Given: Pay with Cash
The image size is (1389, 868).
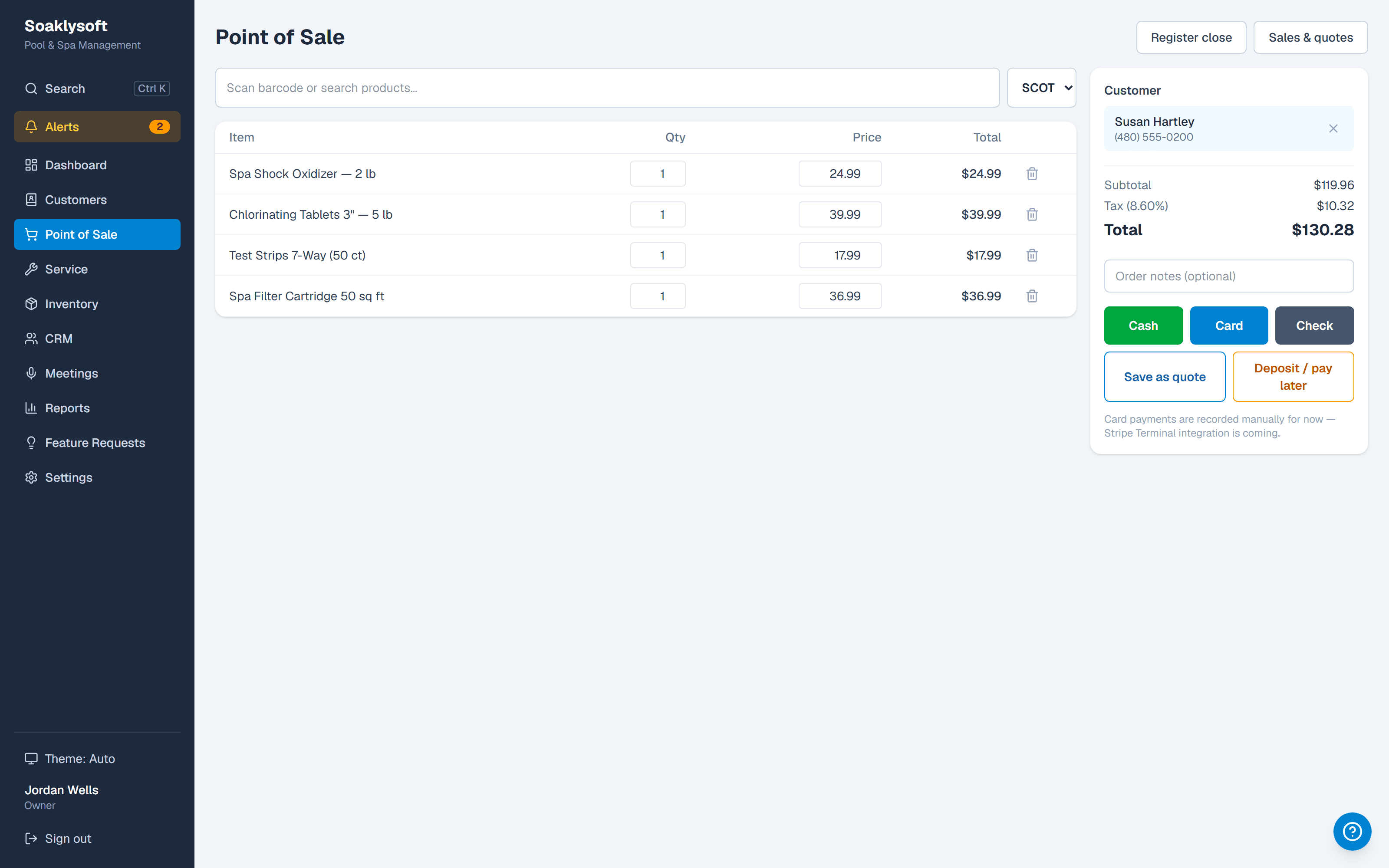Looking at the screenshot, I should 1143,325.
